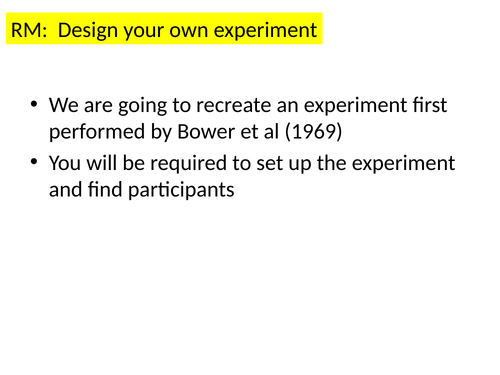Click the word 'recreate' in first bullet
The width and height of the screenshot is (500, 375).
point(234,105)
